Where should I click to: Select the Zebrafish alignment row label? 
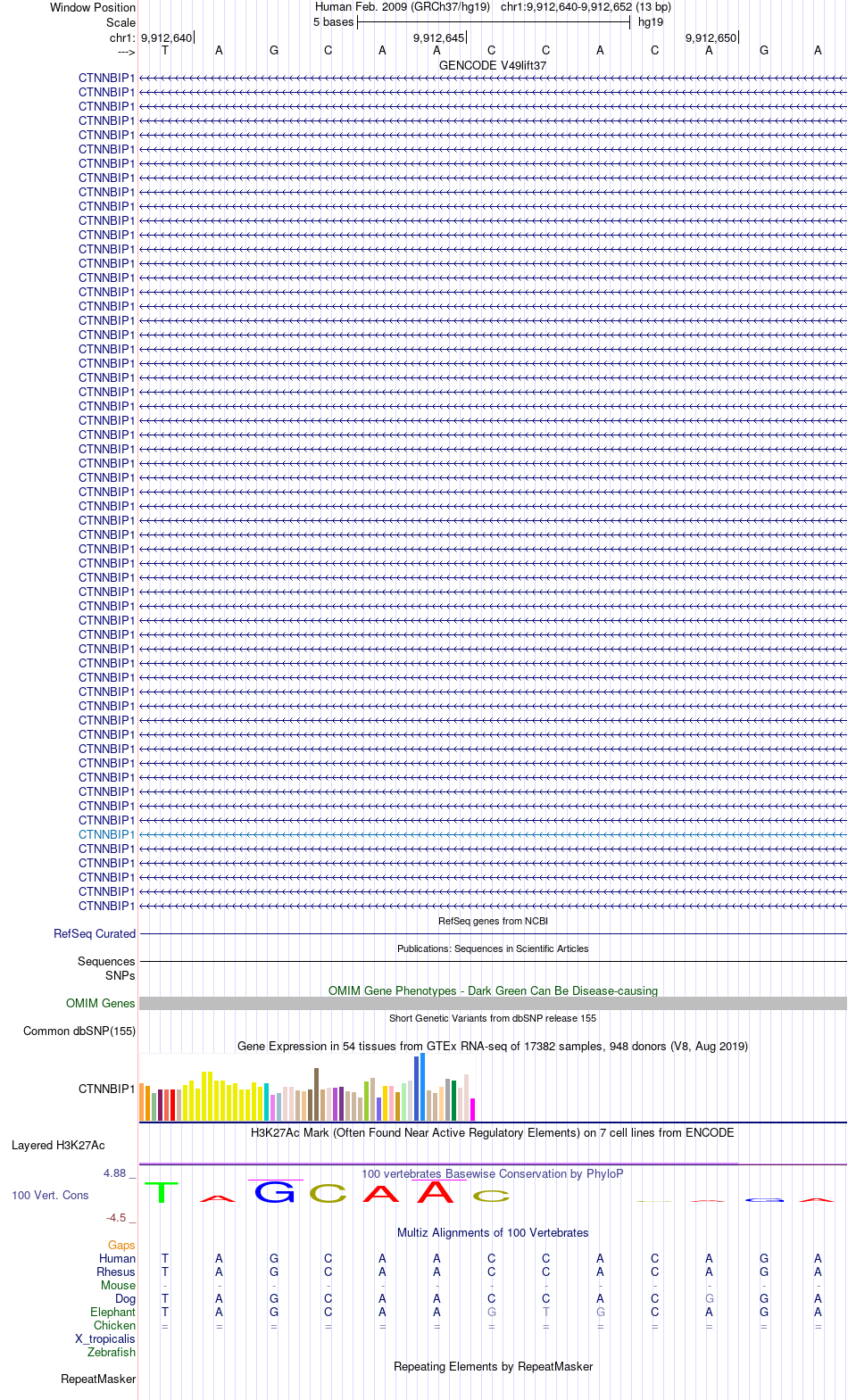tap(112, 1352)
